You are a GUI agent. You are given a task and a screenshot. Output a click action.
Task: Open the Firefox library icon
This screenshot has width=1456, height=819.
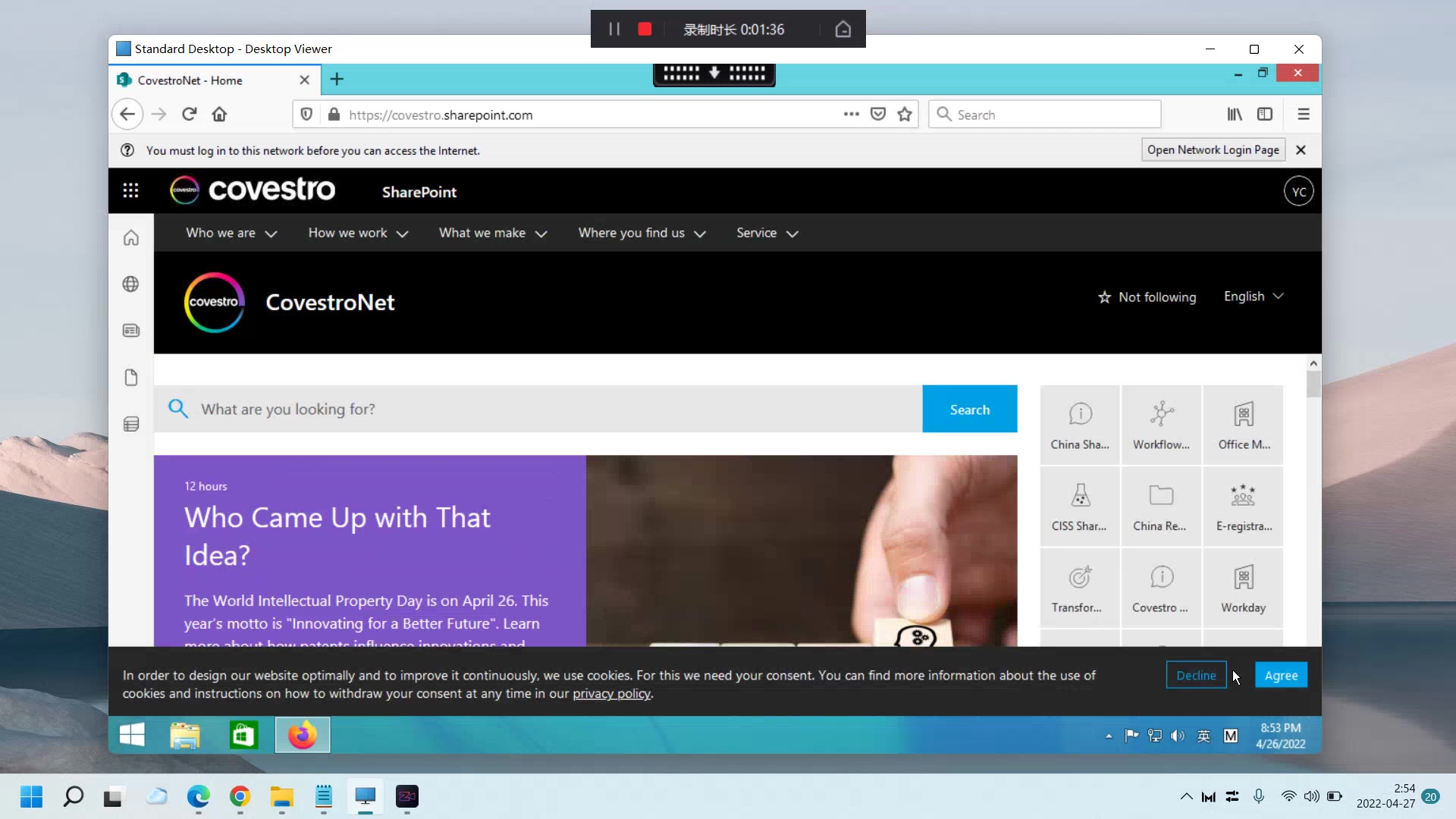[1235, 115]
